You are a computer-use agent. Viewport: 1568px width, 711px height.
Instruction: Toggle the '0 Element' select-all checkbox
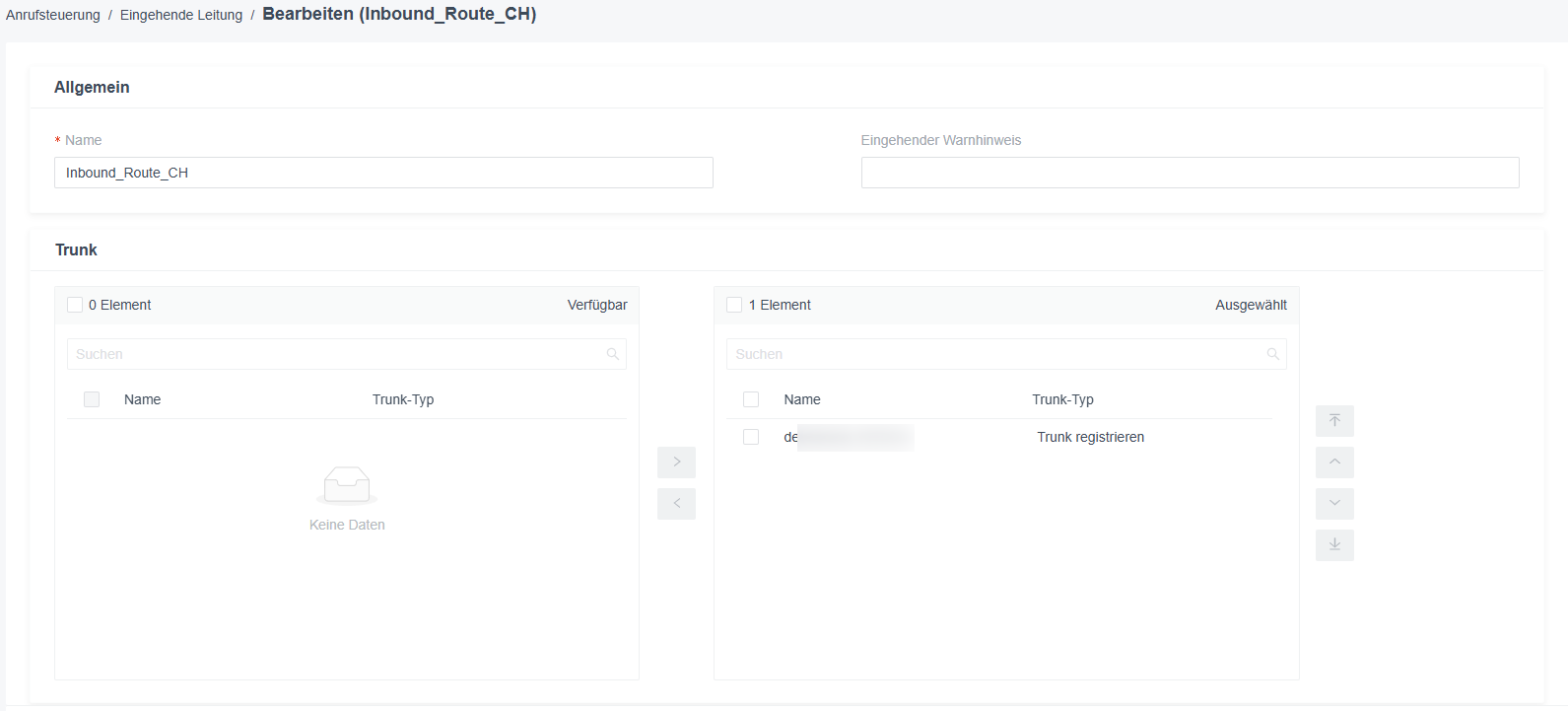pyautogui.click(x=75, y=305)
